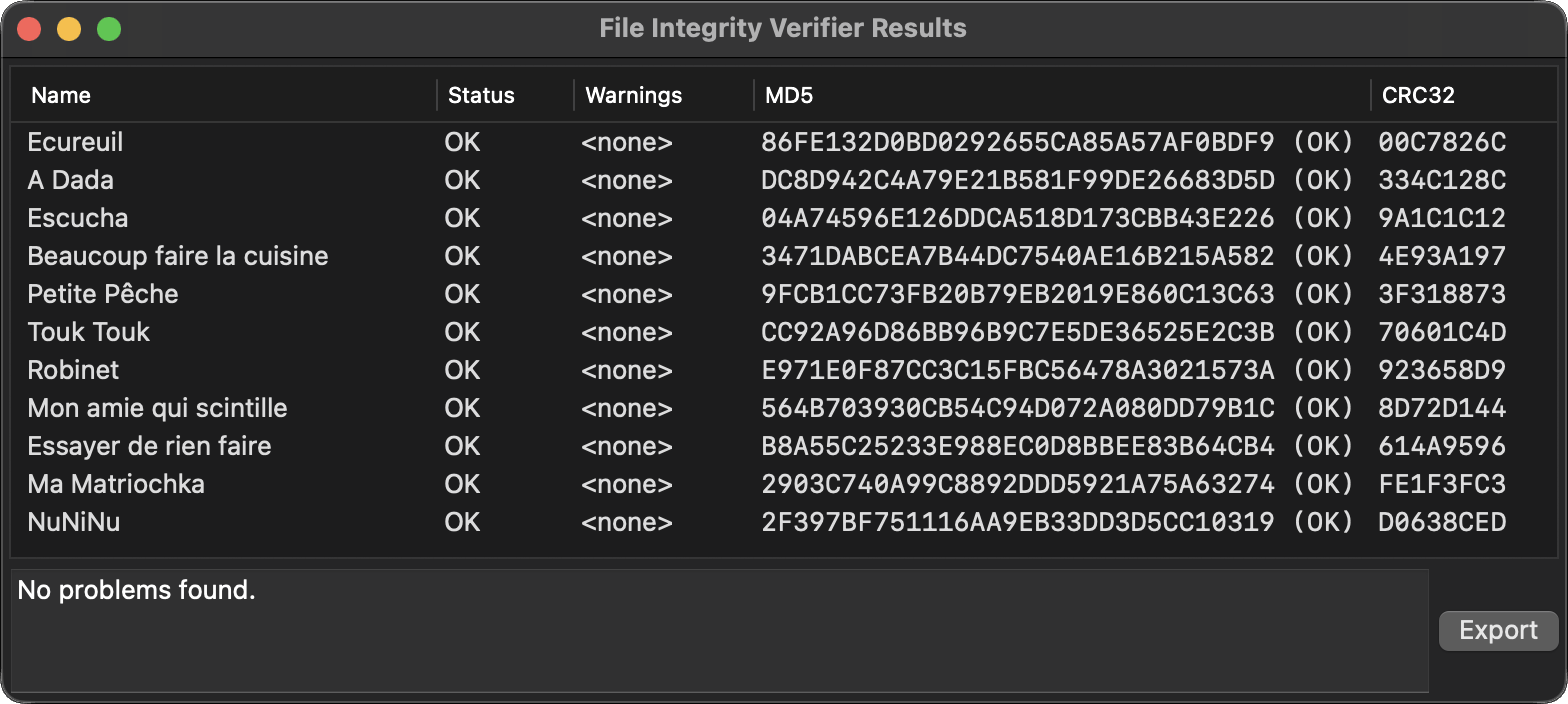Click the Export button
1568x704 pixels.
pyautogui.click(x=1498, y=630)
